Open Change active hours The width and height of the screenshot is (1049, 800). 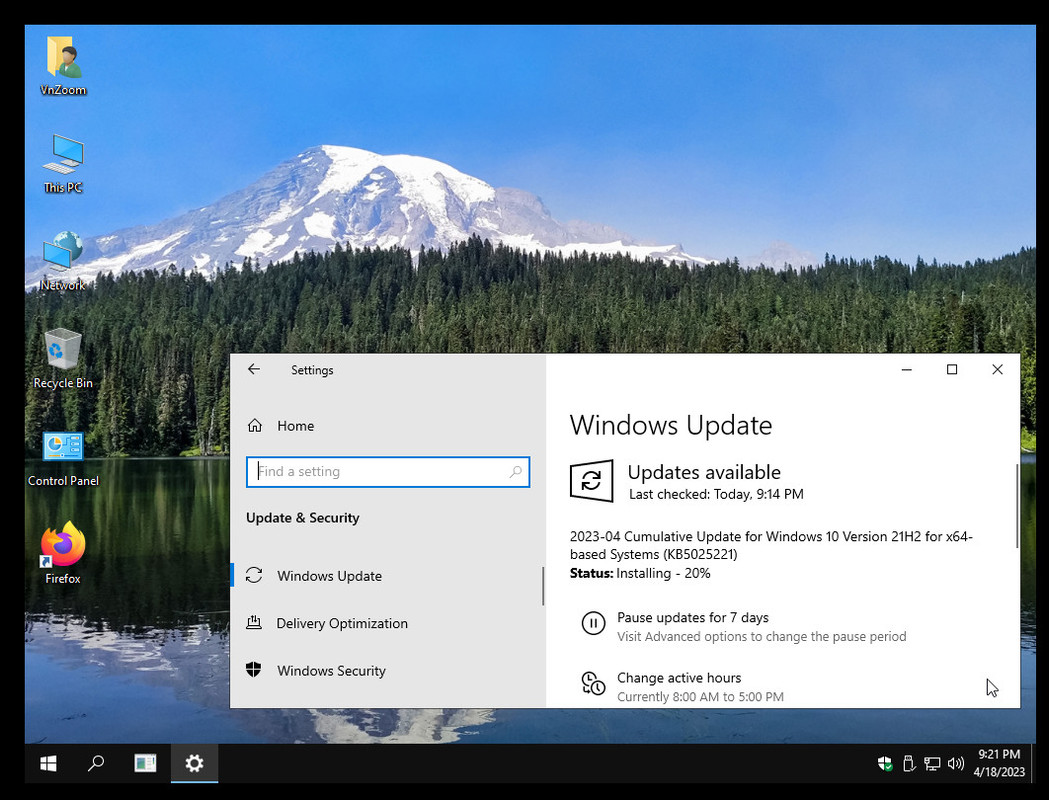pos(679,678)
